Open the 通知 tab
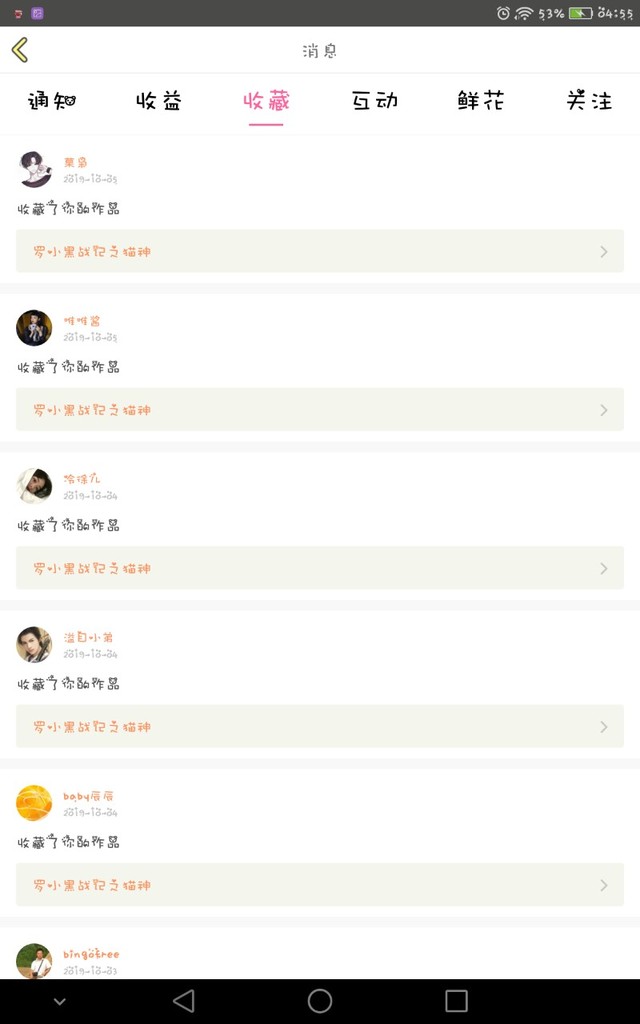This screenshot has width=640, height=1024. (x=52, y=101)
